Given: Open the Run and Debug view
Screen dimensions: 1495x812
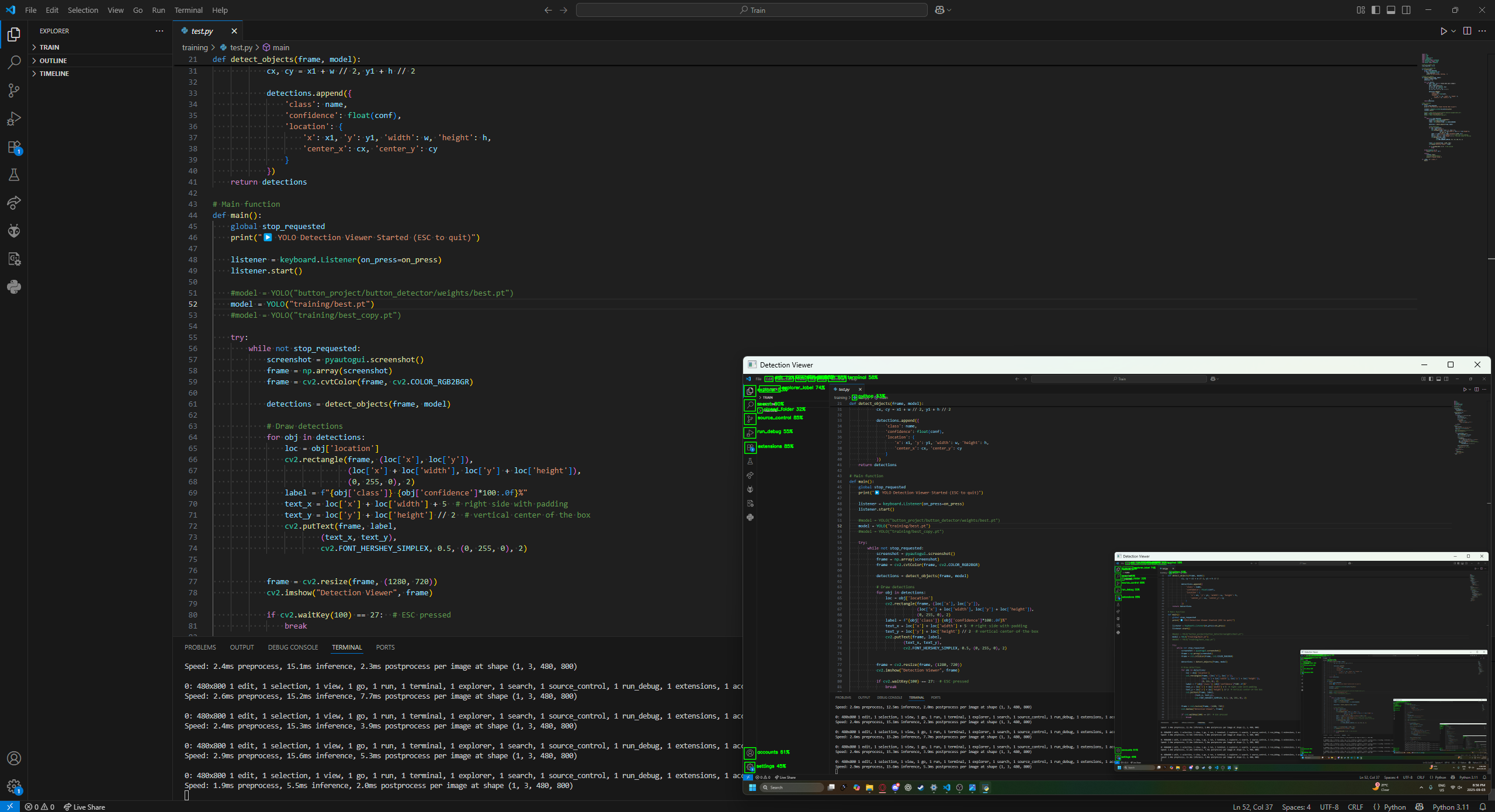Looking at the screenshot, I should [x=14, y=119].
